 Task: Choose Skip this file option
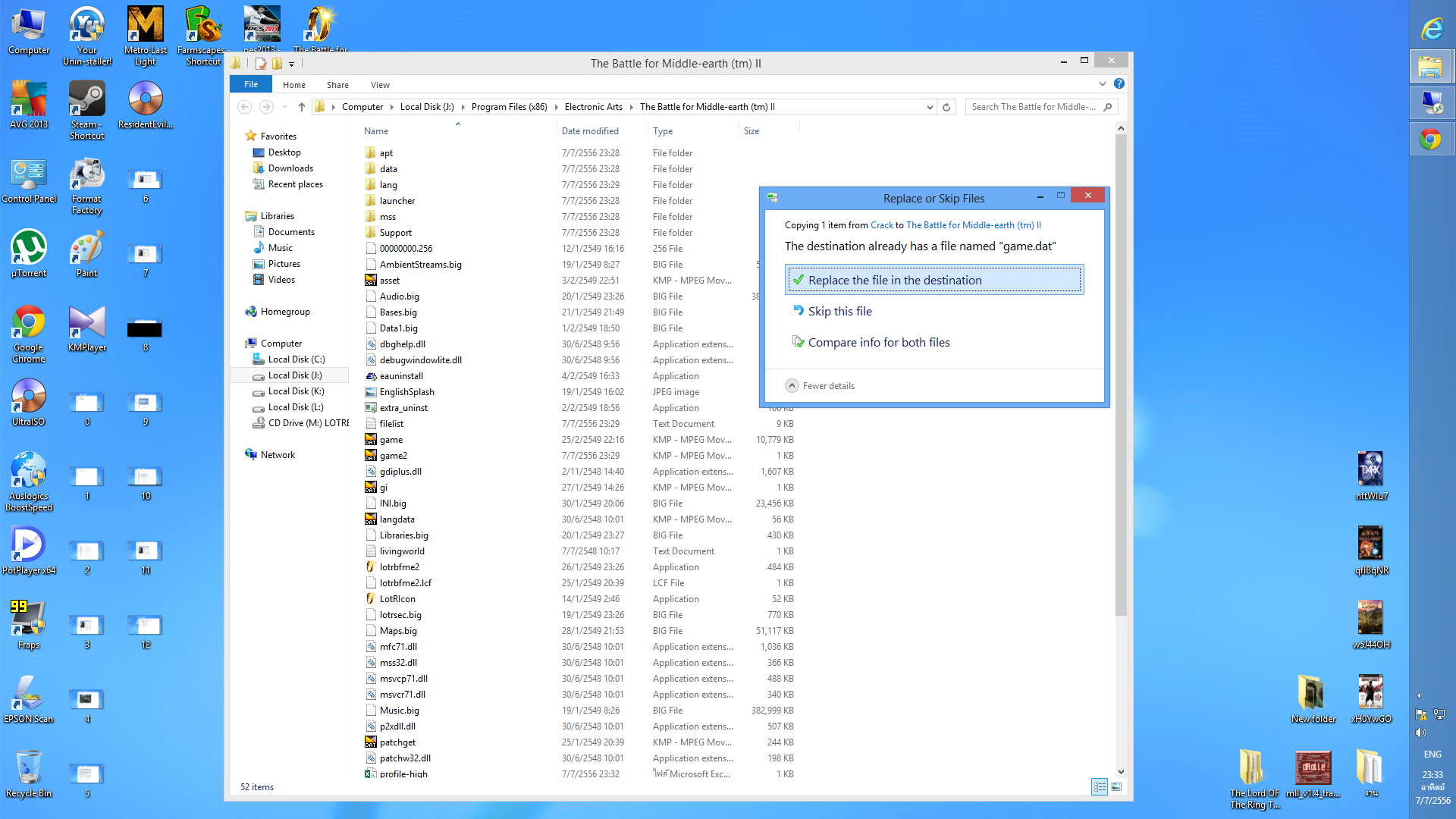pos(839,311)
